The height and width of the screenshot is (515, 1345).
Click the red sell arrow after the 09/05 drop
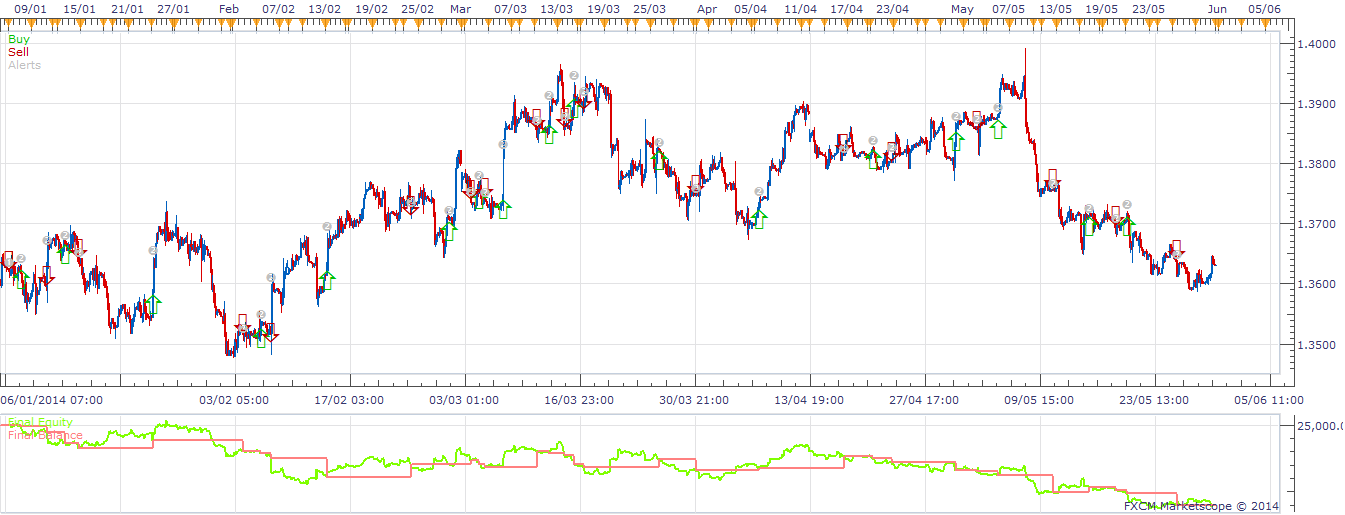[1052, 180]
